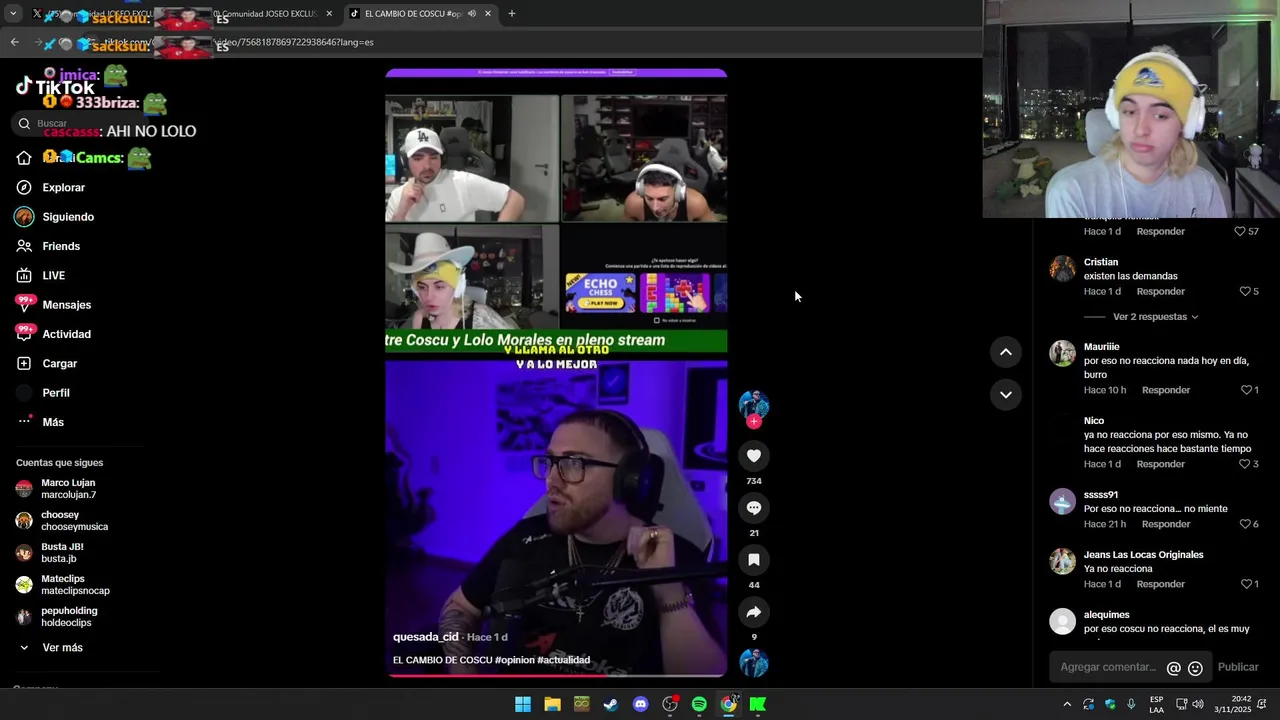Share the video using the arrow icon

point(754,612)
